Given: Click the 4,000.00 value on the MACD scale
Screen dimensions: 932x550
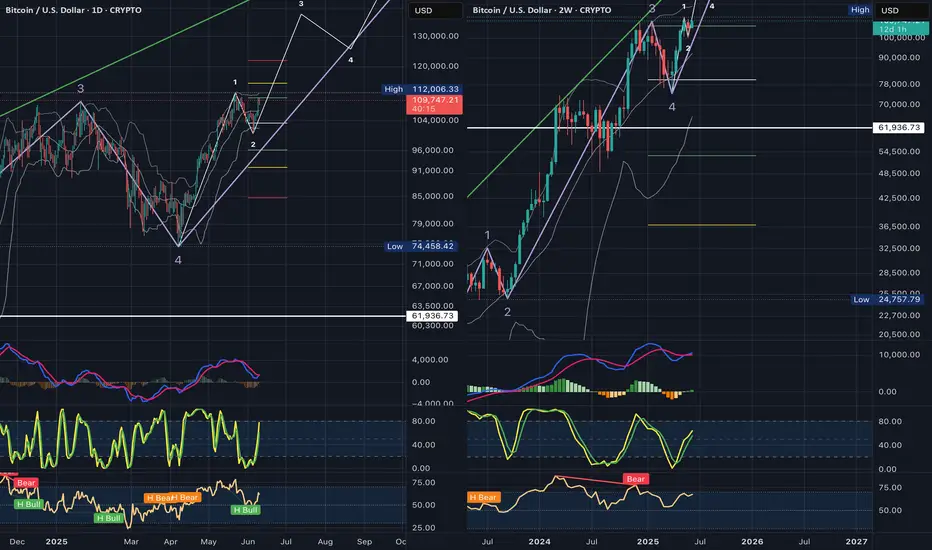Looking at the screenshot, I should coord(430,359).
